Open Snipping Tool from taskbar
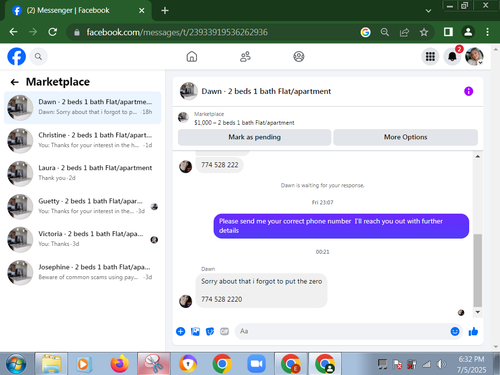The height and width of the screenshot is (375, 500). tap(154, 364)
